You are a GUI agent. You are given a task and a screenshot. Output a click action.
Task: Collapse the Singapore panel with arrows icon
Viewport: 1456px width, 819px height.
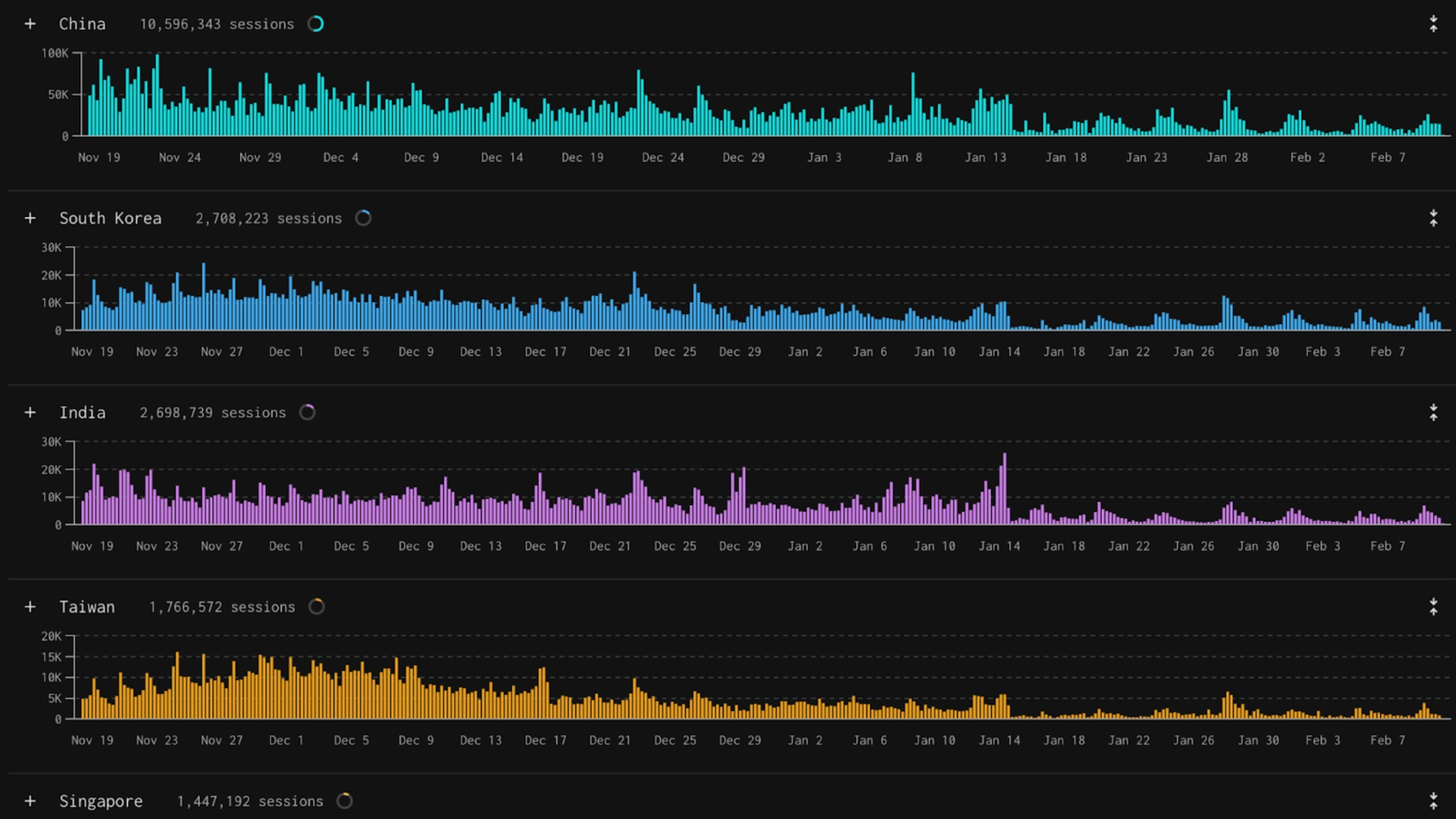click(1433, 801)
